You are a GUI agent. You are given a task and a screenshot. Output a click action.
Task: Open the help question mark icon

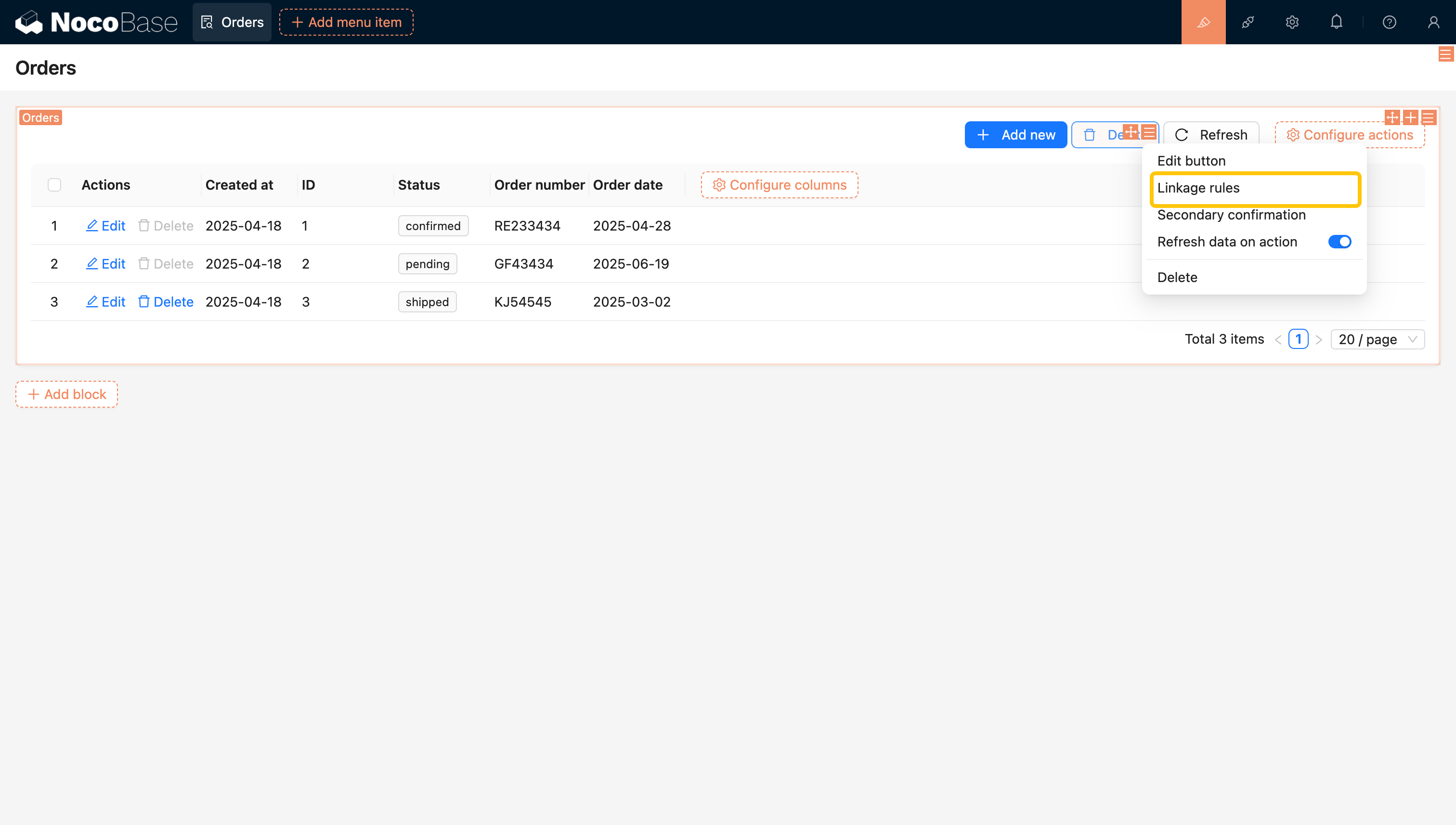pyautogui.click(x=1389, y=22)
